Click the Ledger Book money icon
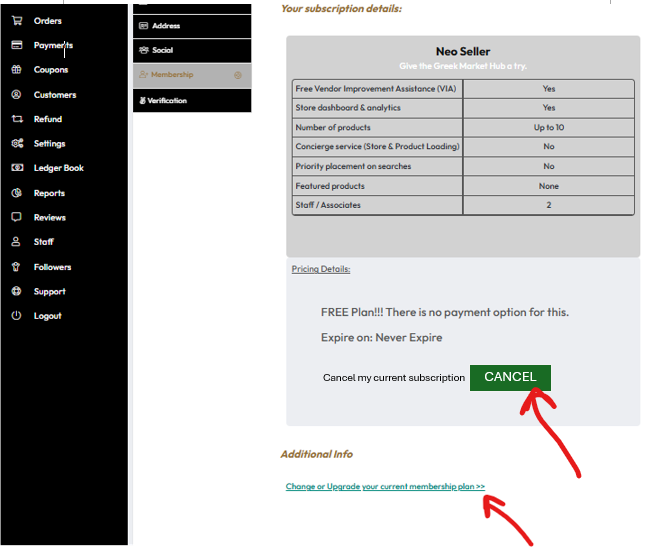This screenshot has width=646, height=548. tap(16, 168)
